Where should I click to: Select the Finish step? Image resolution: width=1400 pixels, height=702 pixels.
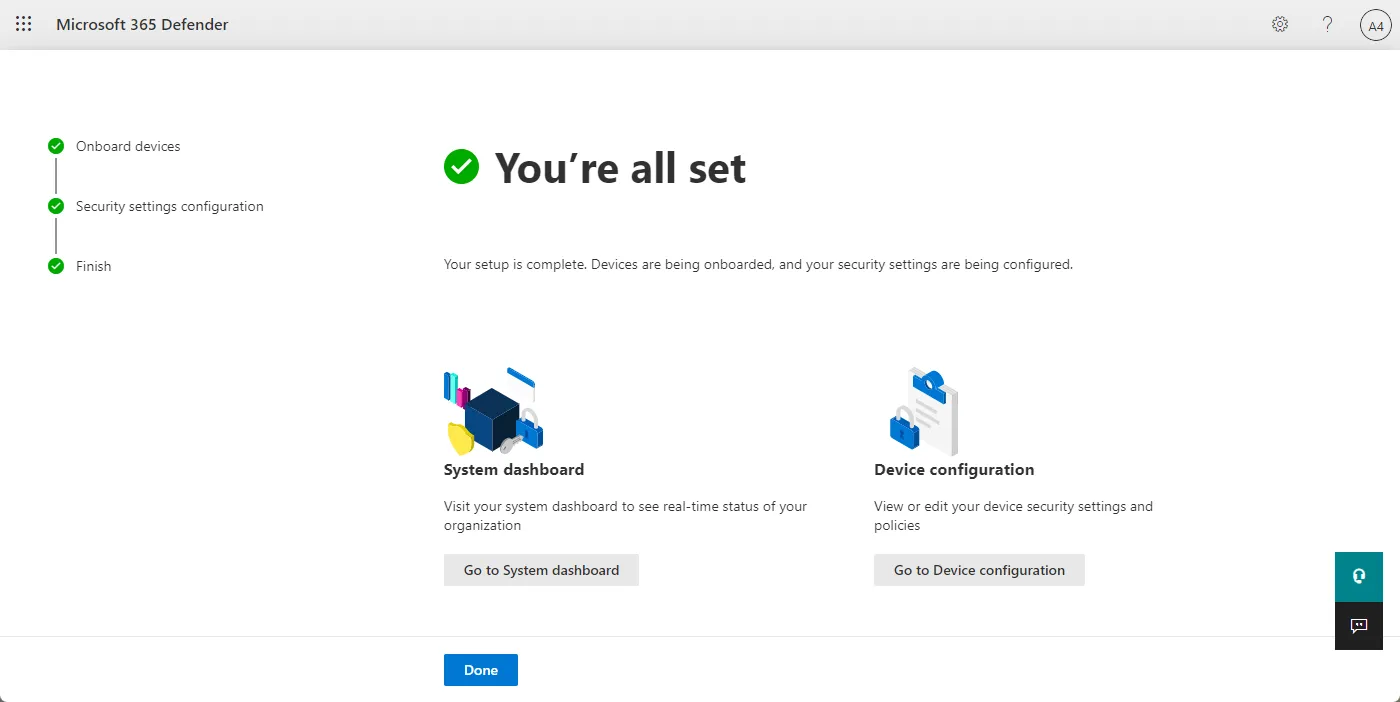coord(94,266)
